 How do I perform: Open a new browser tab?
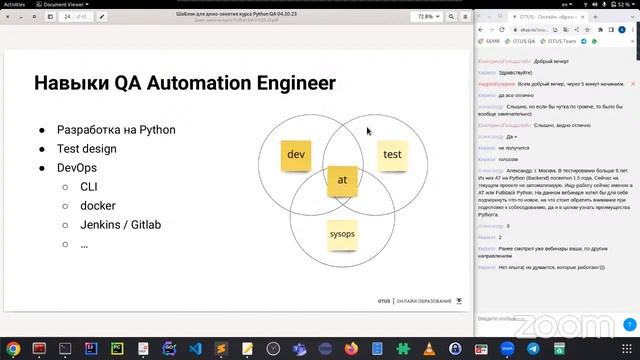(x=596, y=17)
